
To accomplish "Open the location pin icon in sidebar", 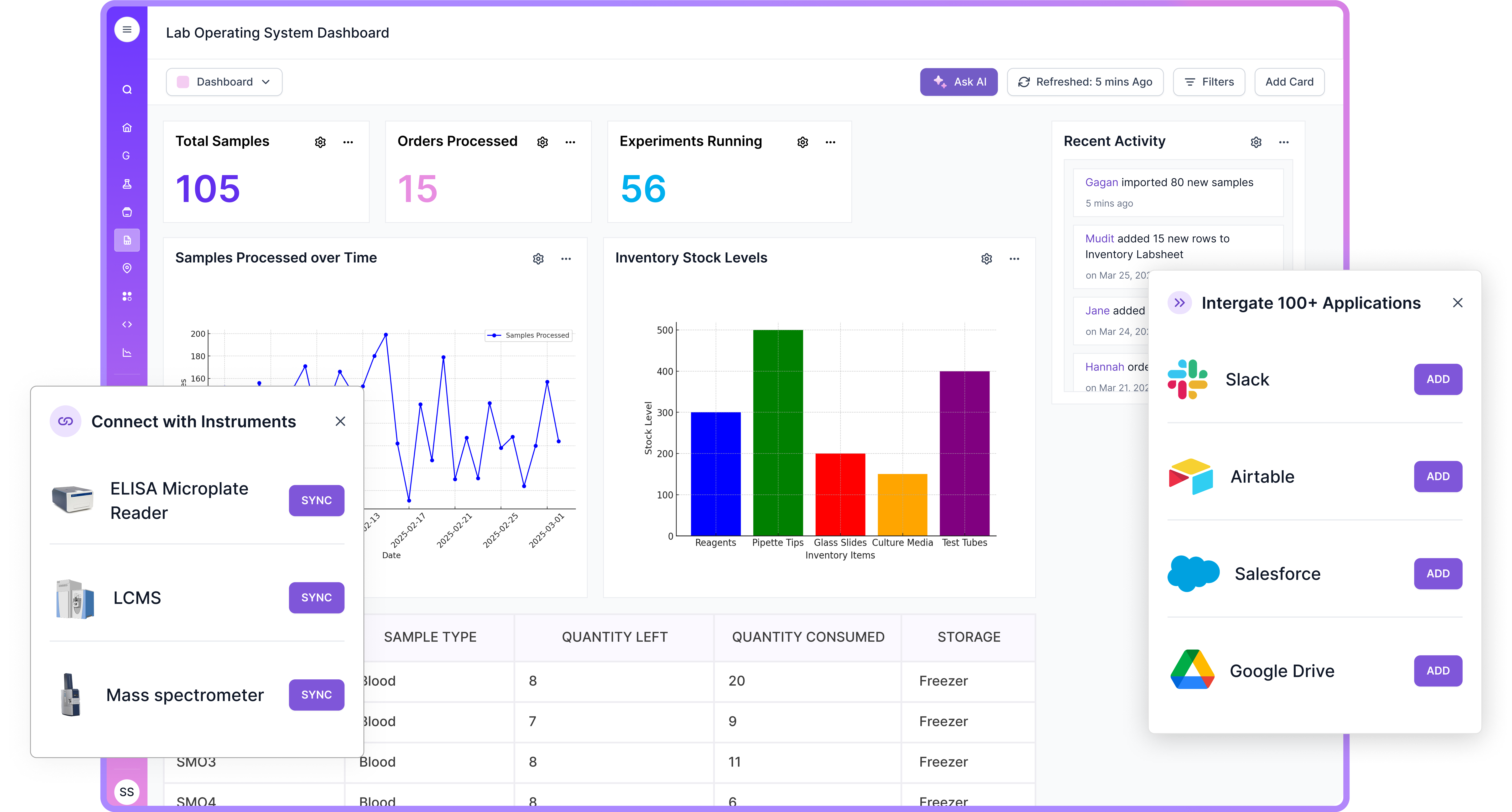I will 127,268.
